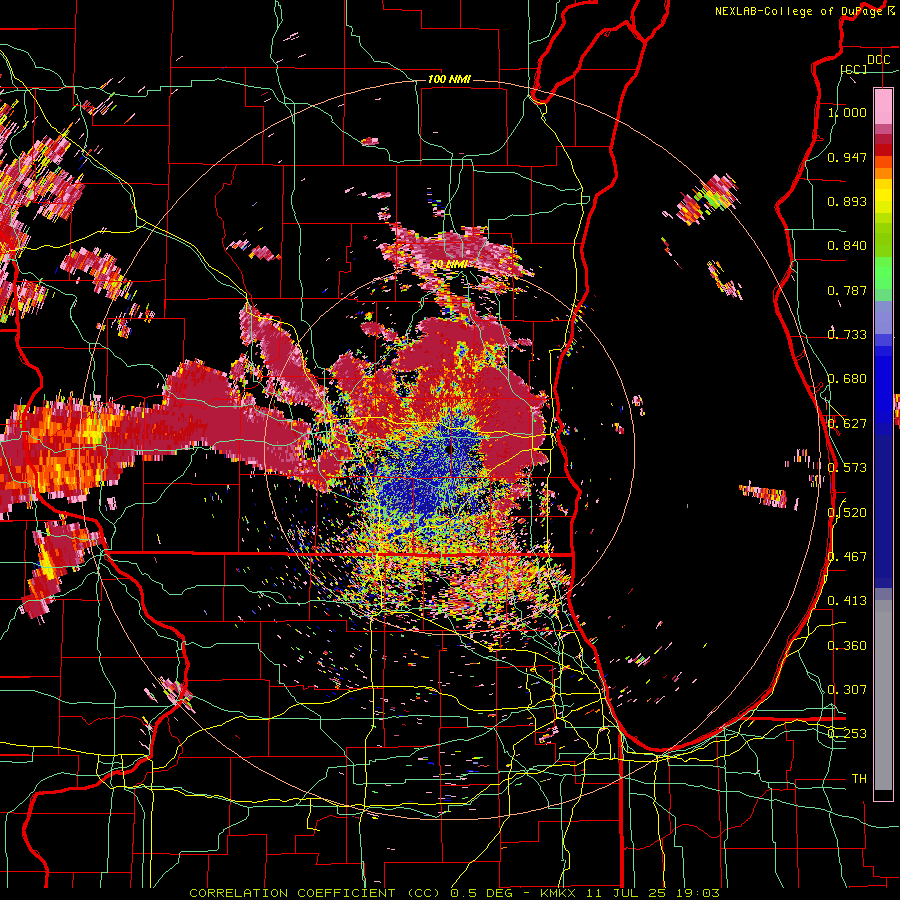Select the 0.787 legend value
Image resolution: width=900 pixels, height=900 pixels.
click(x=847, y=290)
